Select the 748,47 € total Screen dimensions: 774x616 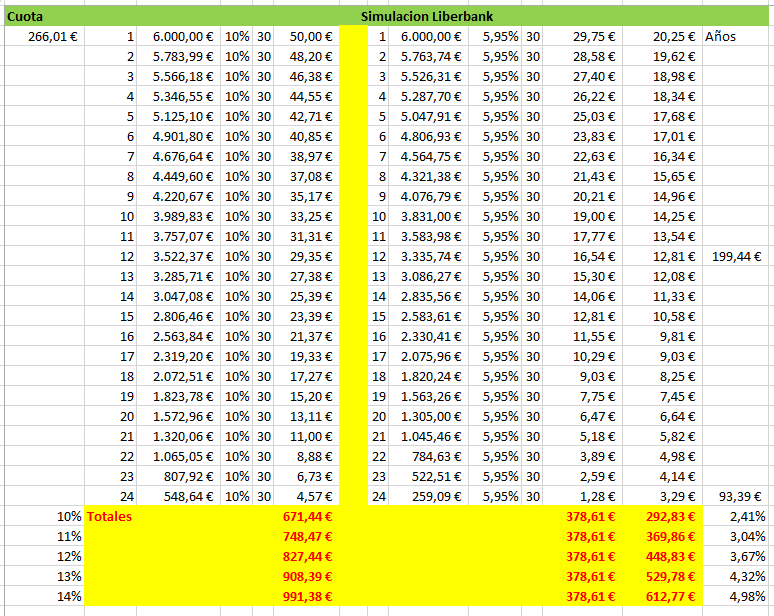(x=307, y=537)
